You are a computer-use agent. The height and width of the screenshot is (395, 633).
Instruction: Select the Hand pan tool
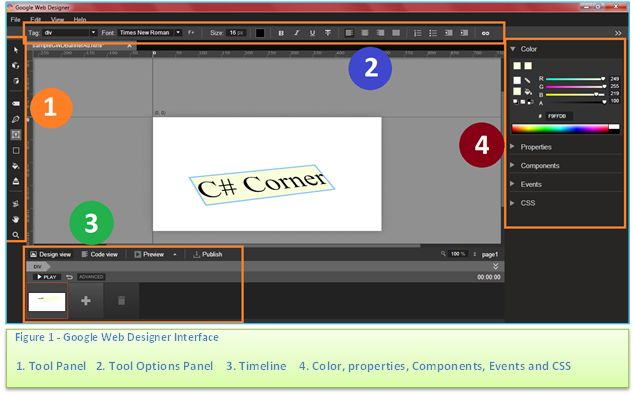coord(16,219)
